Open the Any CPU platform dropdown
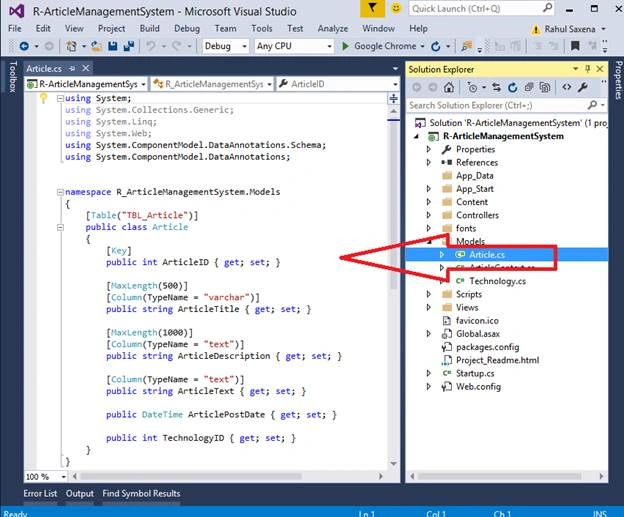624x517 pixels. click(x=294, y=46)
